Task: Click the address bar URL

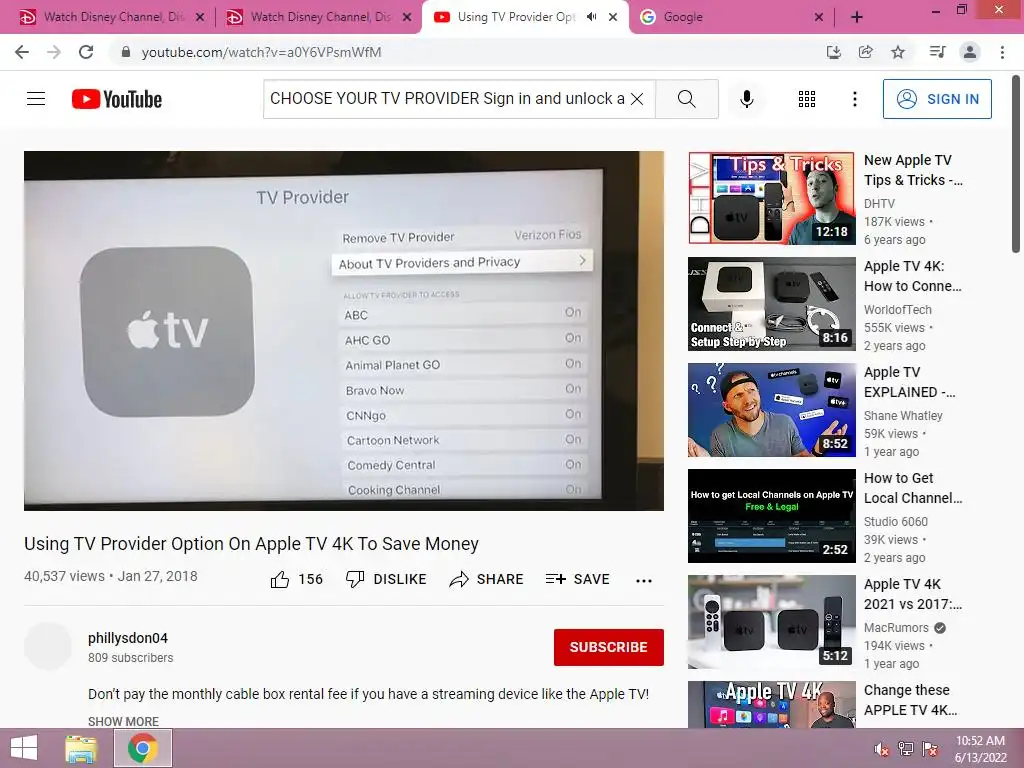Action: click(261, 52)
